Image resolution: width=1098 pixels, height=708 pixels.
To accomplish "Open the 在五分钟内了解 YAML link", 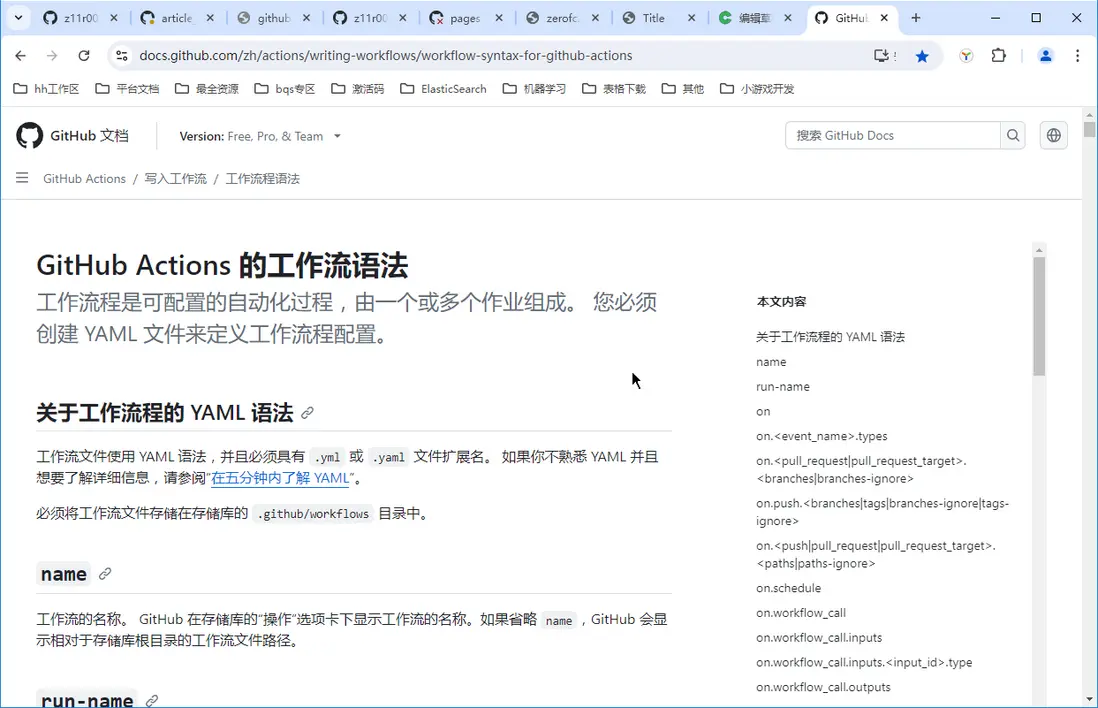I will [x=281, y=478].
